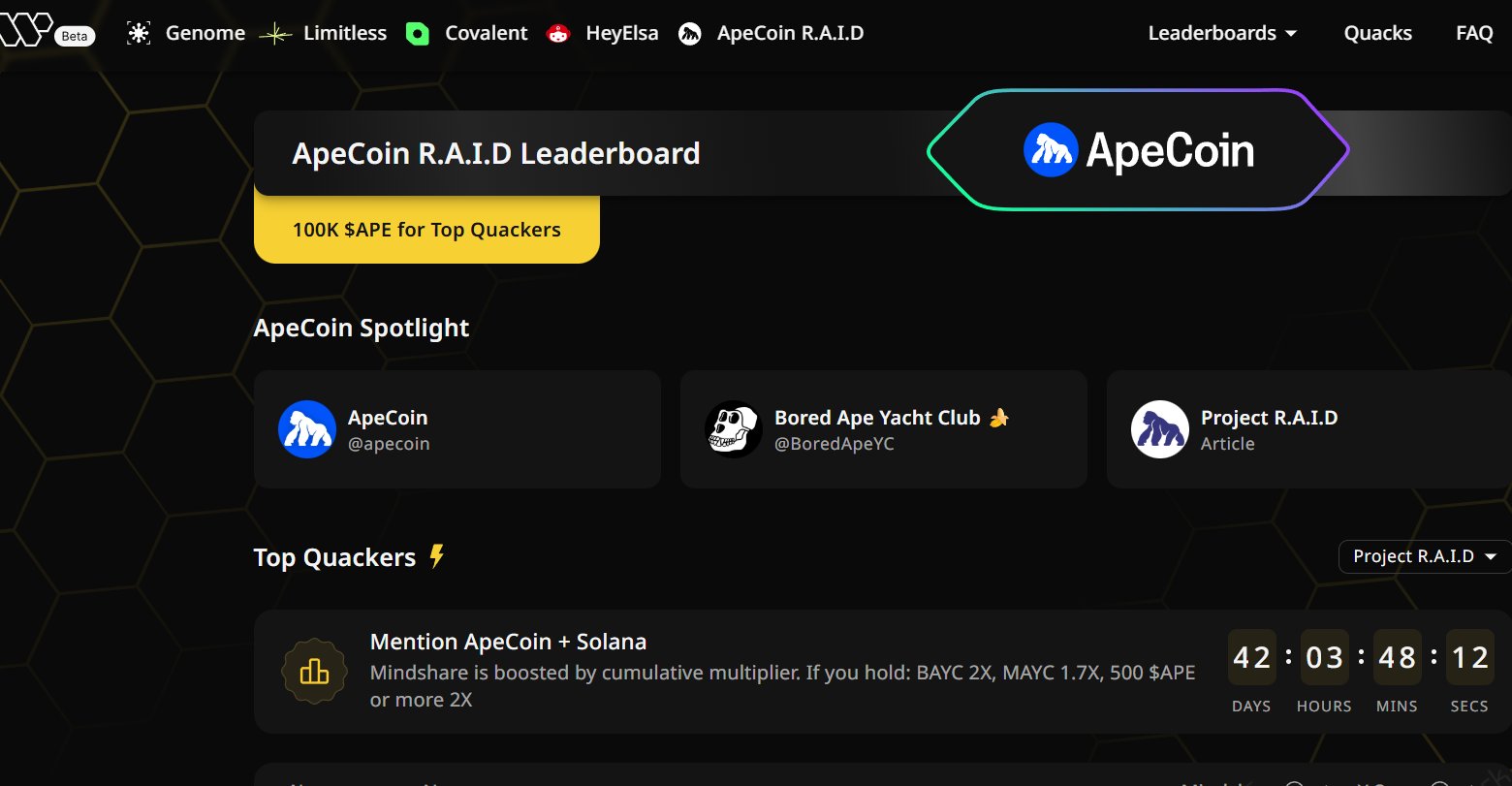Viewport: 1512px width, 786px height.
Task: Open ApeCoin R.A.I.D gorilla icon in navbar
Action: point(689,35)
